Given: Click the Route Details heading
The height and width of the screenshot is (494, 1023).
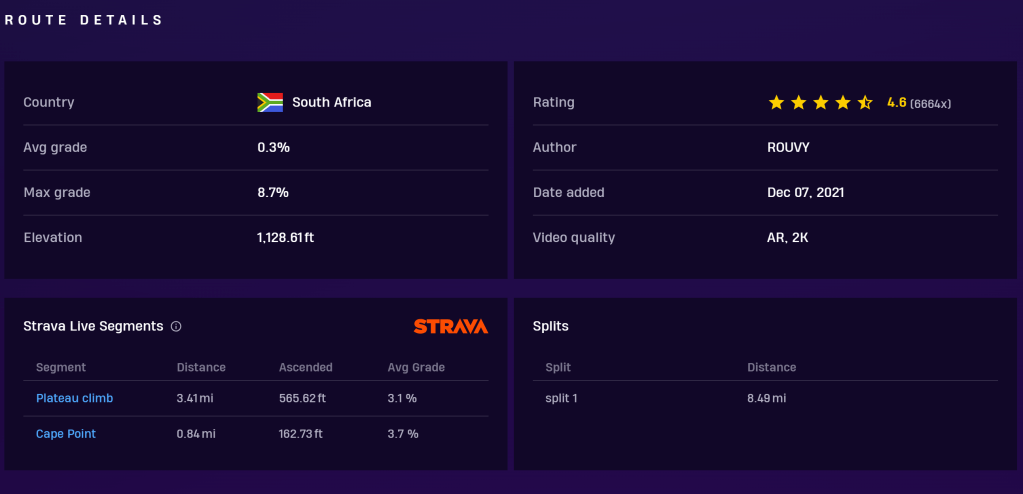Looking at the screenshot, I should coord(84,20).
